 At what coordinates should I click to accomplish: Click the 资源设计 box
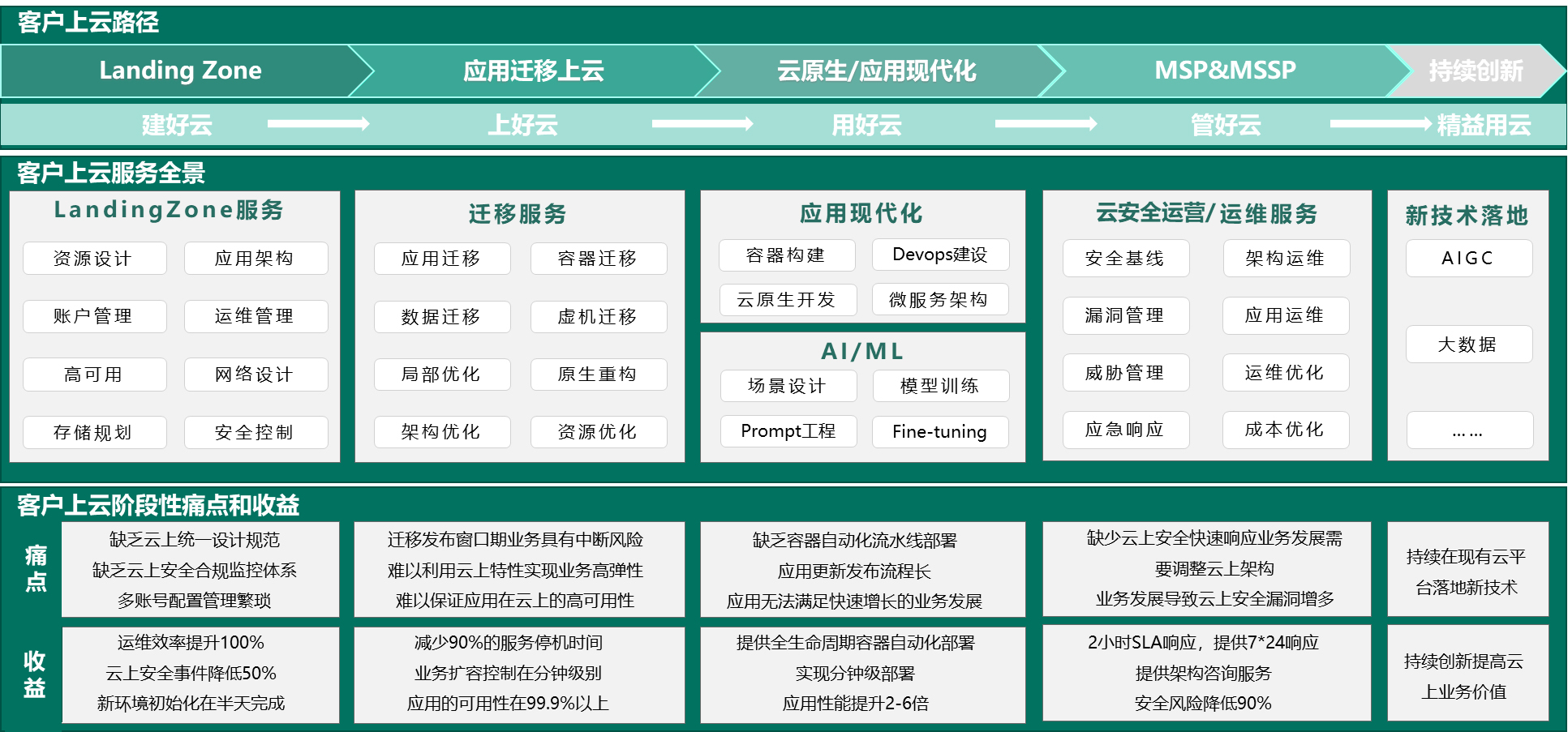(x=95, y=259)
